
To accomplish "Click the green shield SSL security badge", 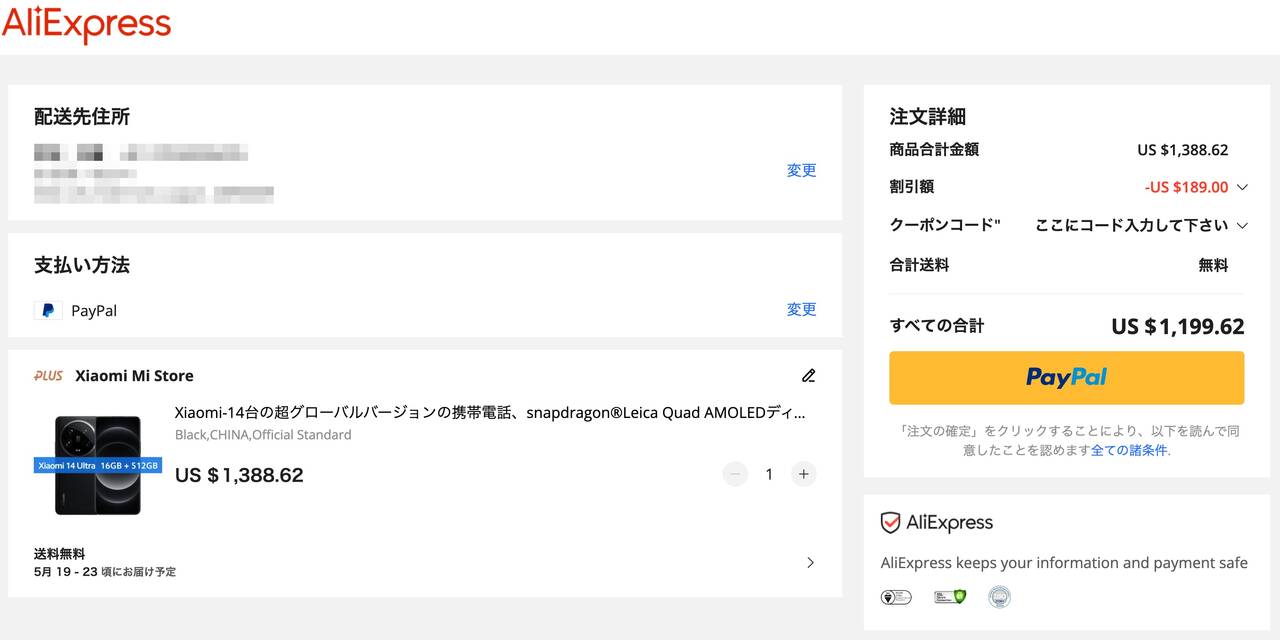I will coord(949,597).
